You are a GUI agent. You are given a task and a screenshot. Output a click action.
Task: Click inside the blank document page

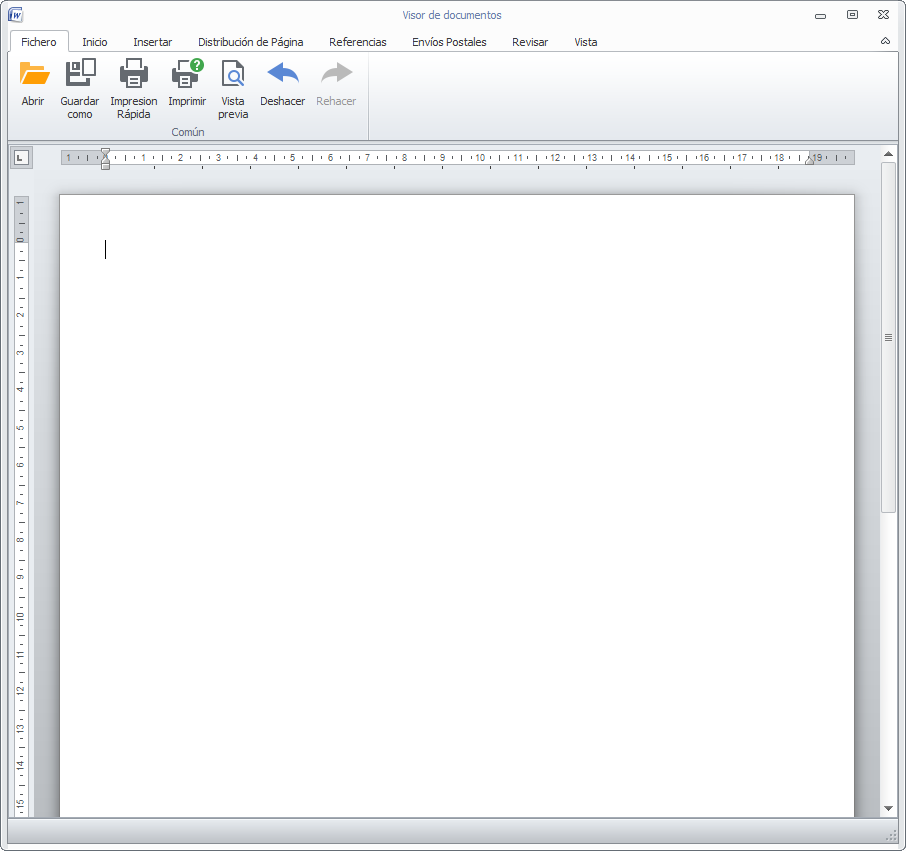pyautogui.click(x=456, y=500)
